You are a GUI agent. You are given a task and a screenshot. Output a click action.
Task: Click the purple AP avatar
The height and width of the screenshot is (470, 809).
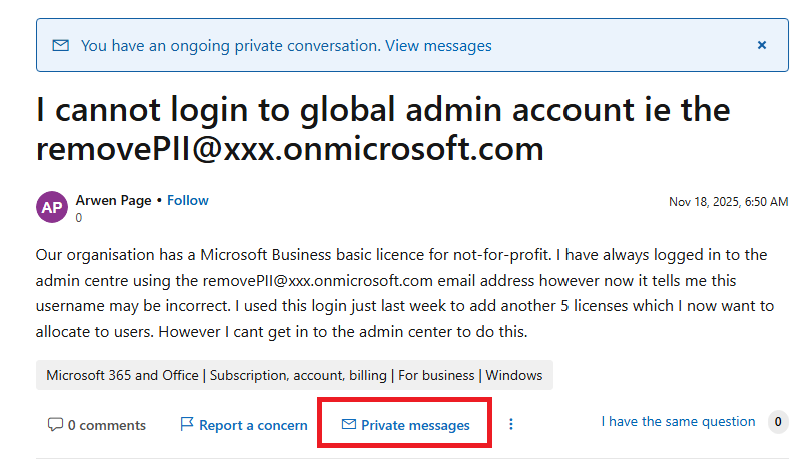click(x=52, y=207)
